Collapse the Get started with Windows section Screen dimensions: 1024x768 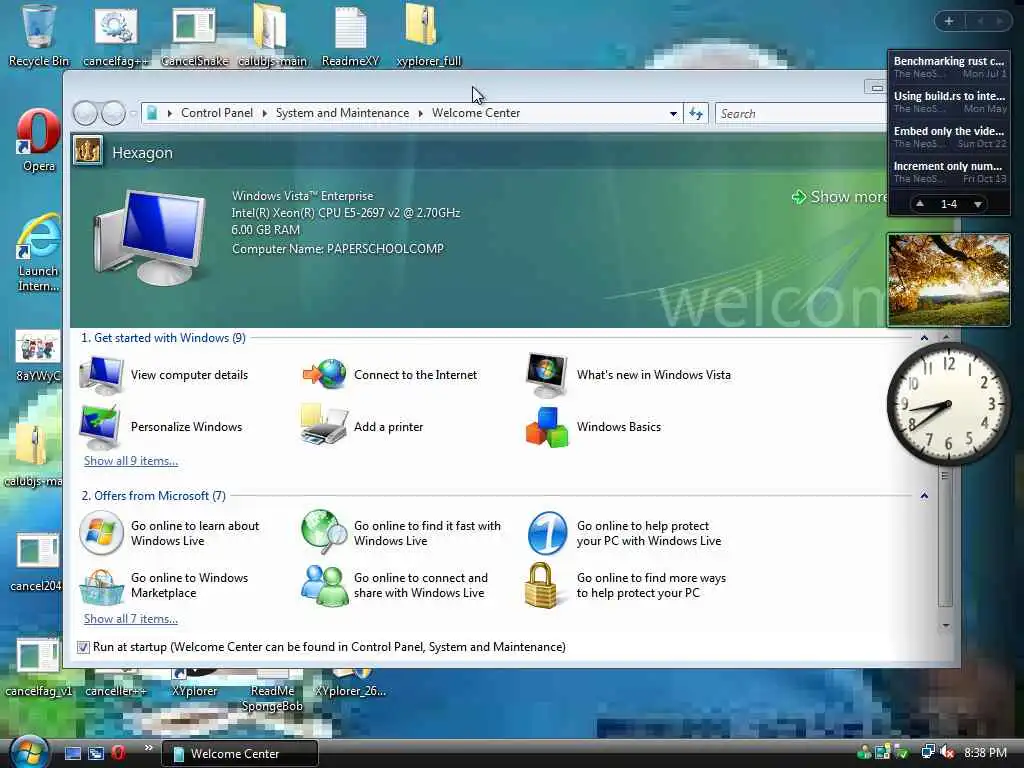click(x=924, y=338)
